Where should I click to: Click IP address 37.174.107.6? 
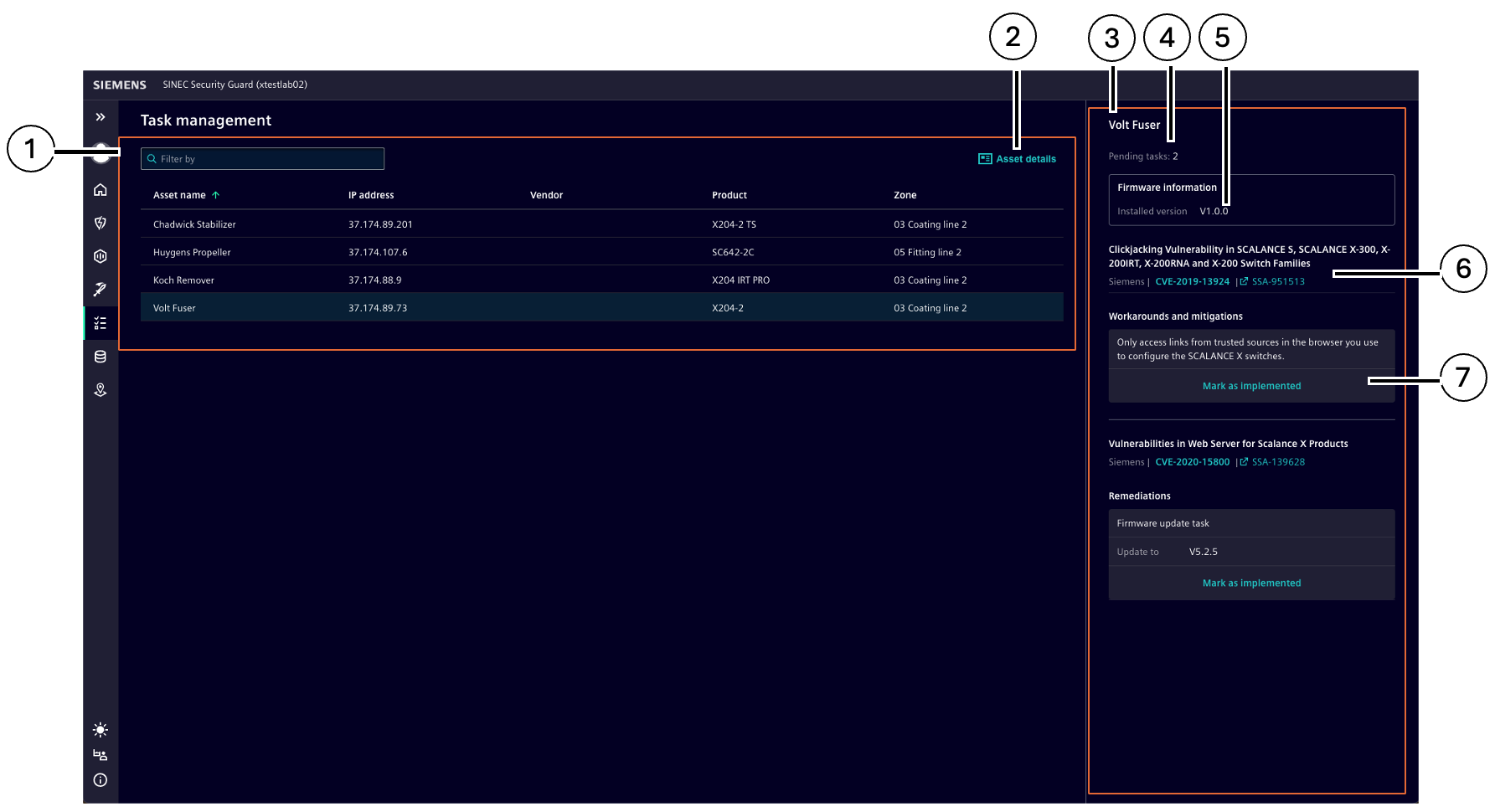[378, 252]
